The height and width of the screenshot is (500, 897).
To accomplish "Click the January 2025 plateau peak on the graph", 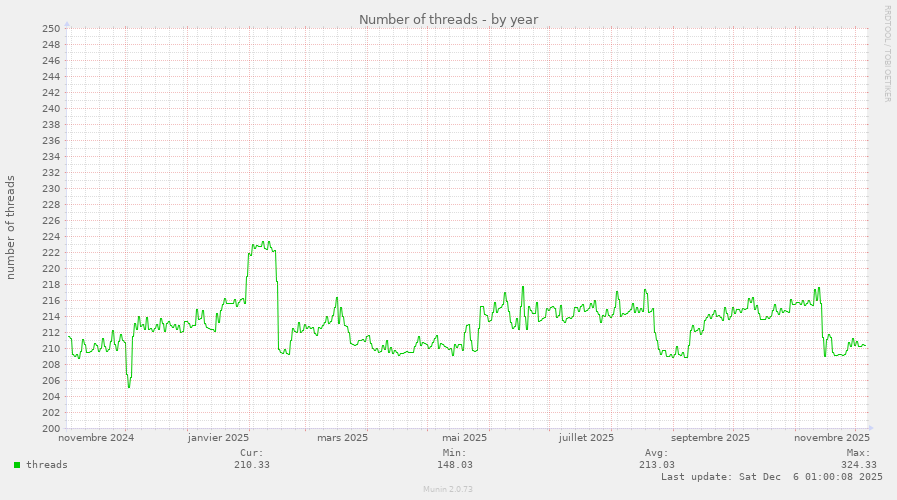I will tap(262, 245).
